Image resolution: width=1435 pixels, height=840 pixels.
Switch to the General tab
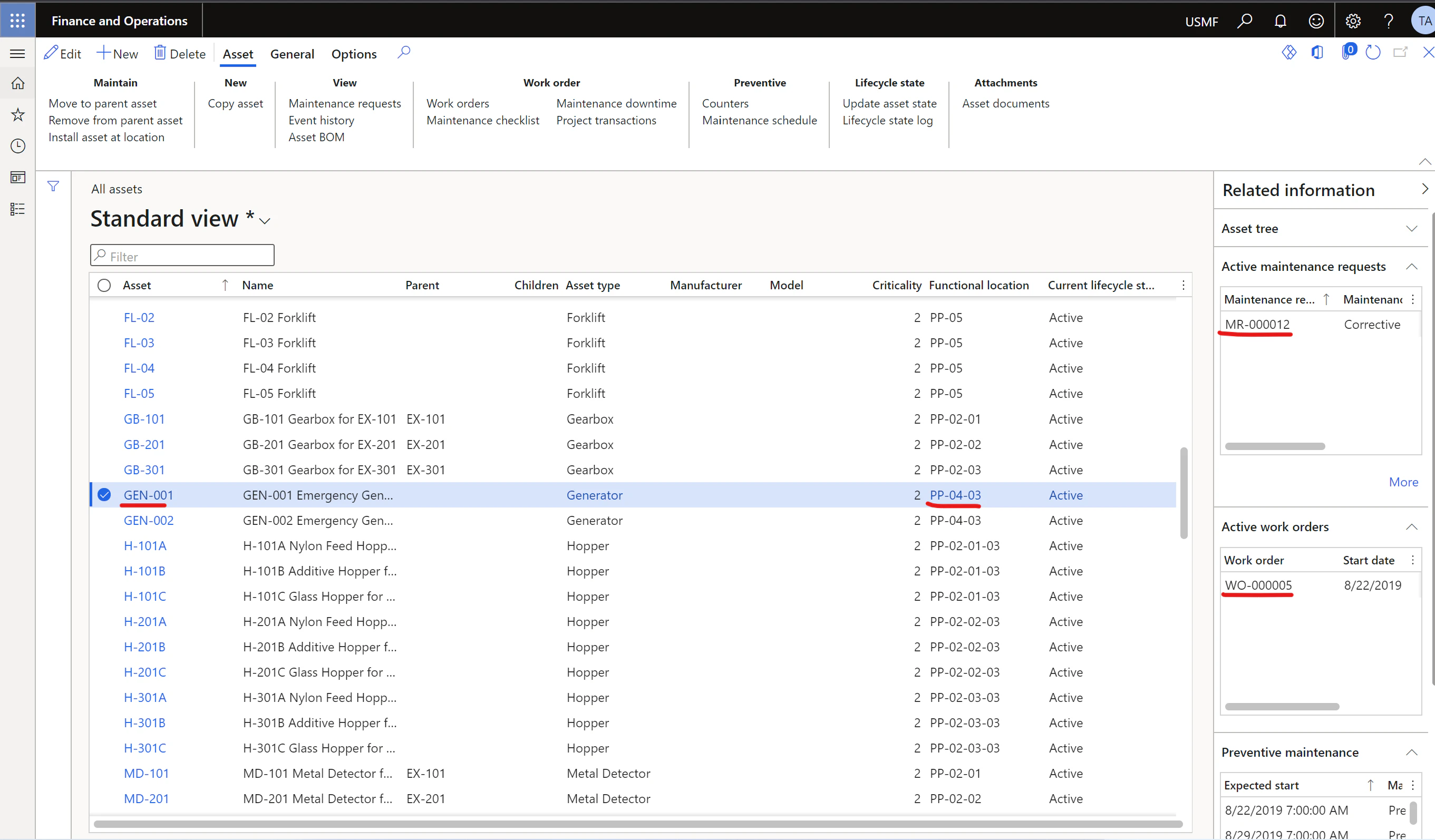(x=292, y=54)
